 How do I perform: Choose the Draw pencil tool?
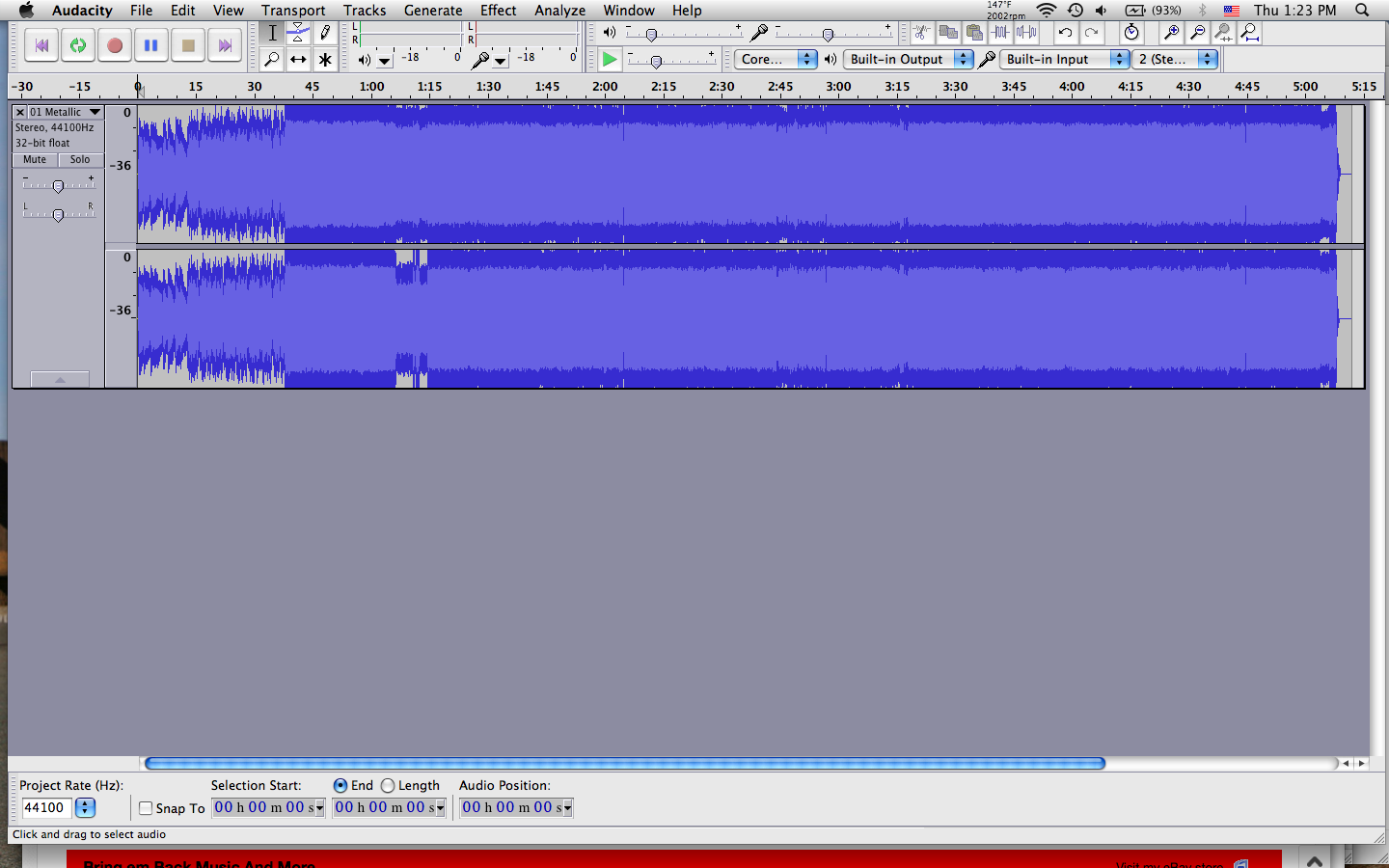pyautogui.click(x=325, y=33)
